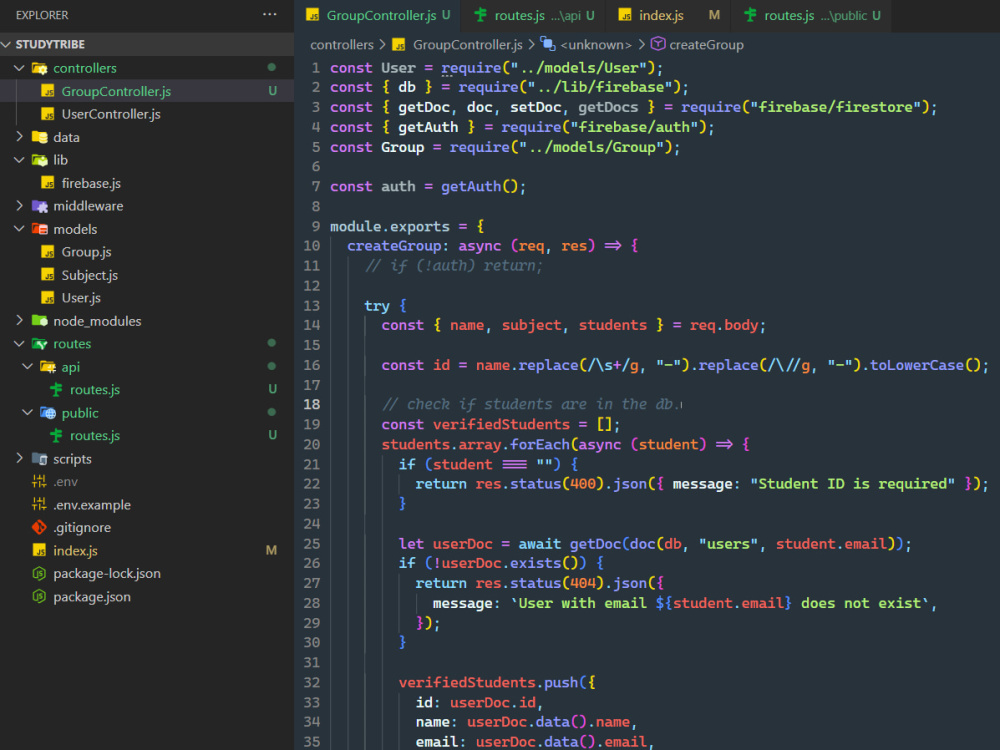The image size is (1000, 750).
Task: Switch to routes.js ...\api tab
Action: click(533, 15)
